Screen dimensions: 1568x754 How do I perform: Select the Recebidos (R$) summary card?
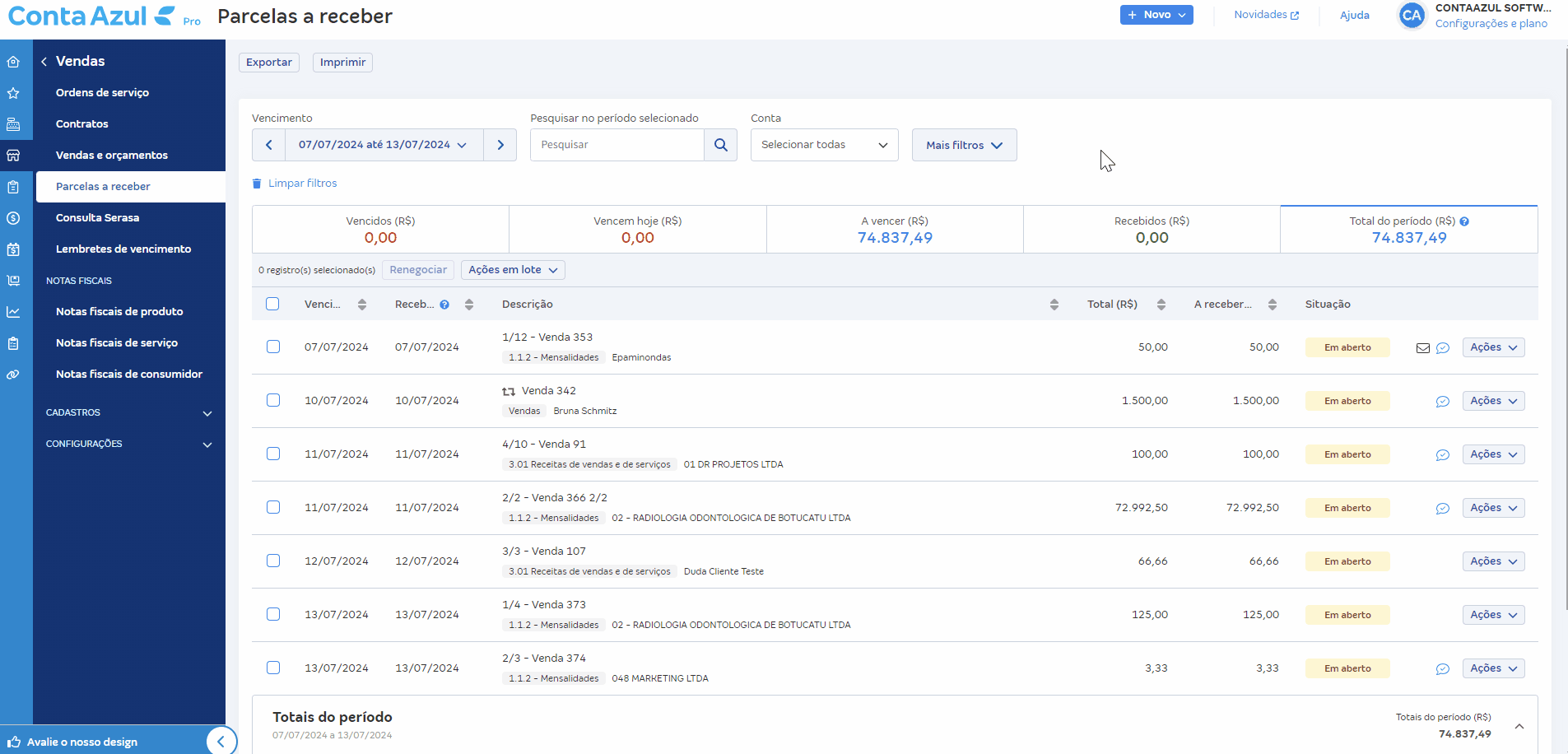pyautogui.click(x=1152, y=230)
